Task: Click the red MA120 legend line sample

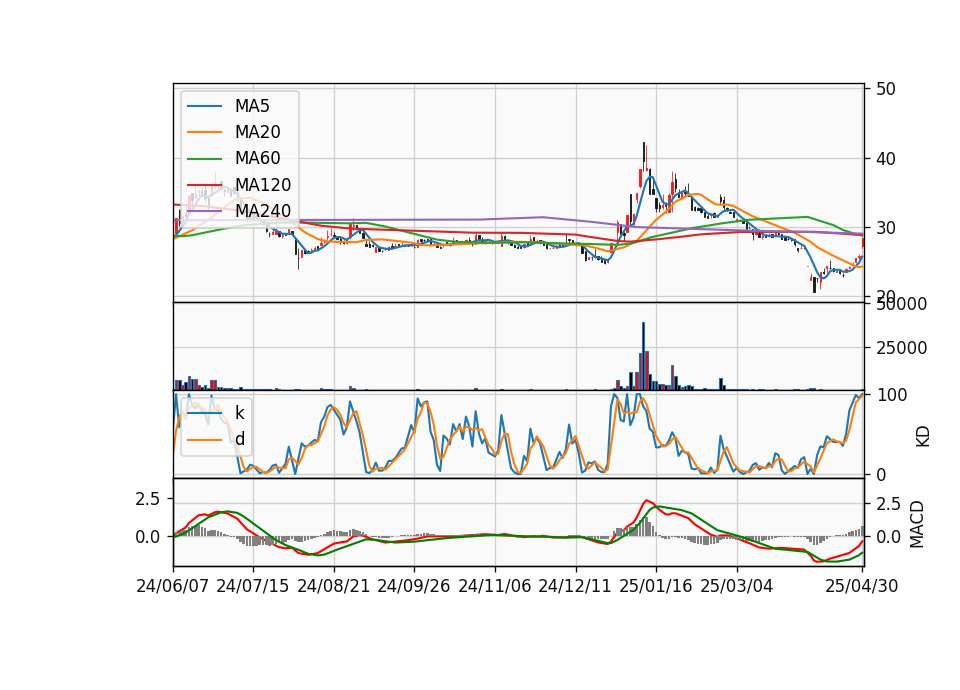Action: coord(205,185)
